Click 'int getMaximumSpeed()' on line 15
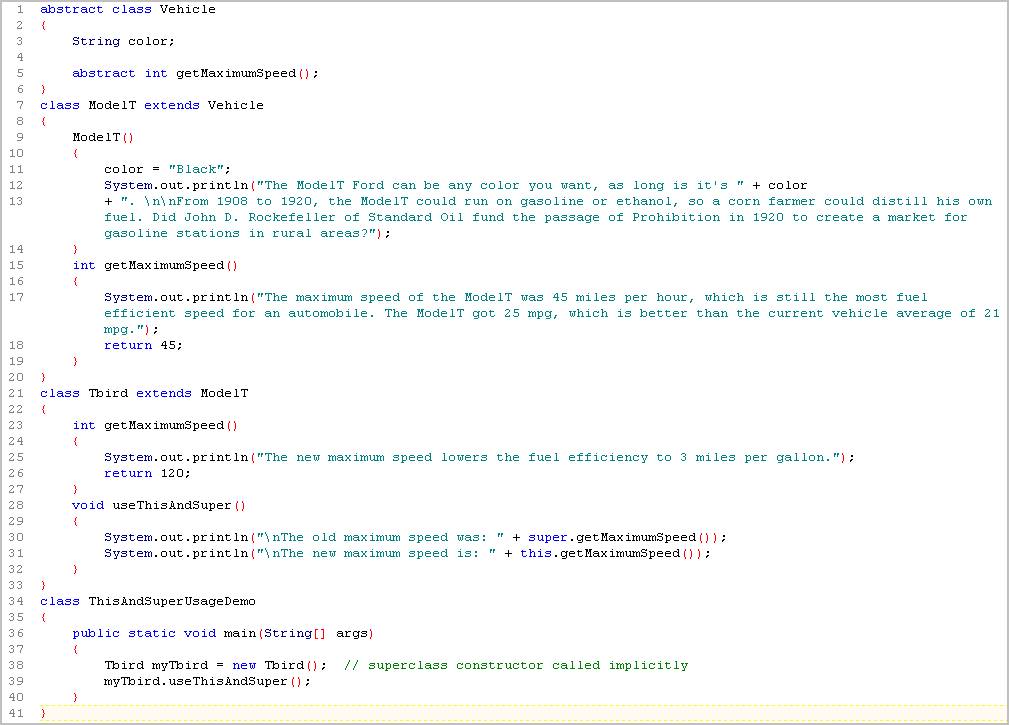 [x=155, y=266]
